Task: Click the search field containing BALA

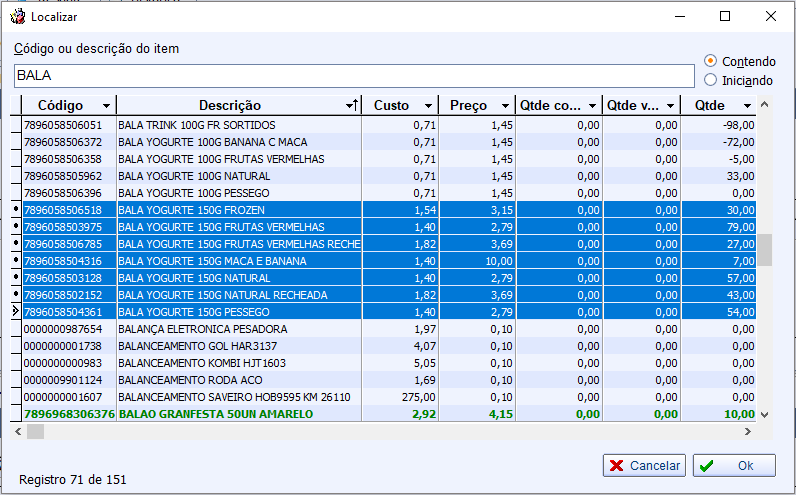Action: [x=353, y=76]
